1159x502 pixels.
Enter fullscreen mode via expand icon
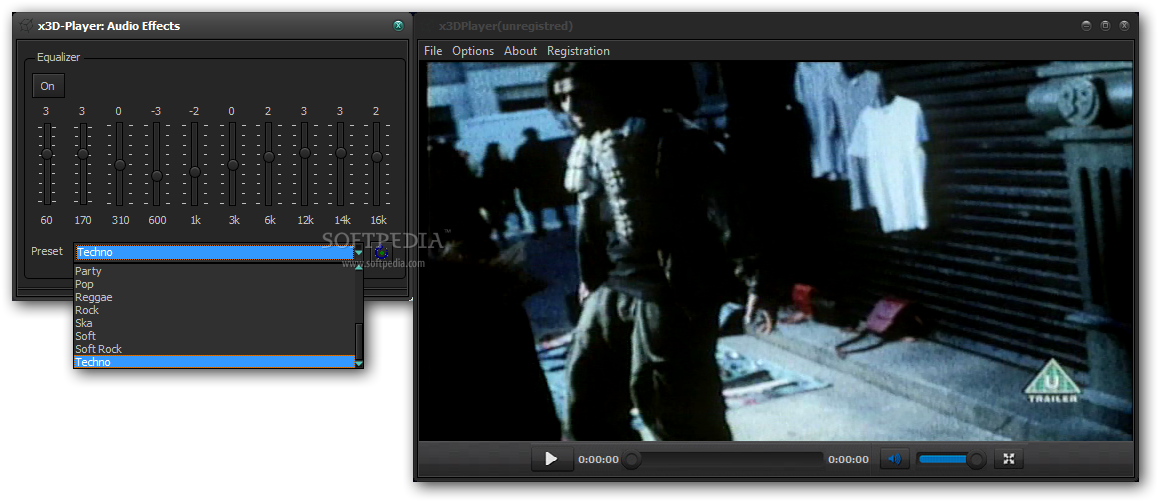[1009, 459]
